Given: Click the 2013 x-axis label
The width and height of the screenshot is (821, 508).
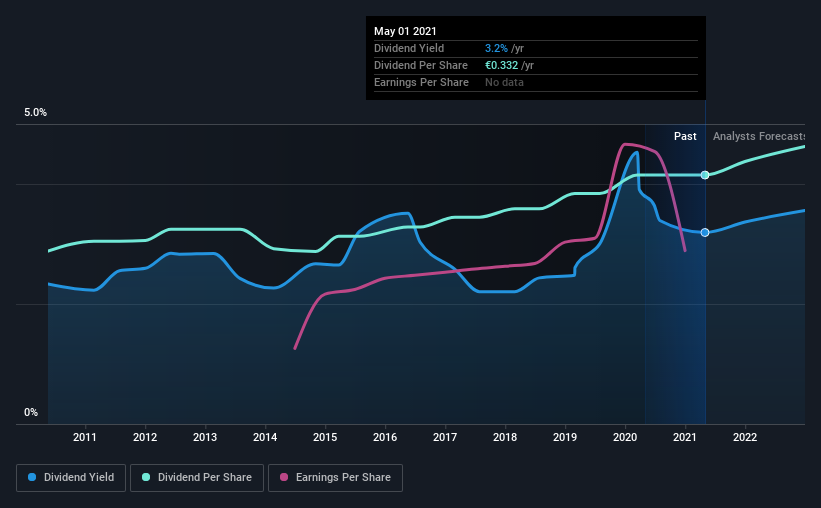Looking at the screenshot, I should (205, 437).
